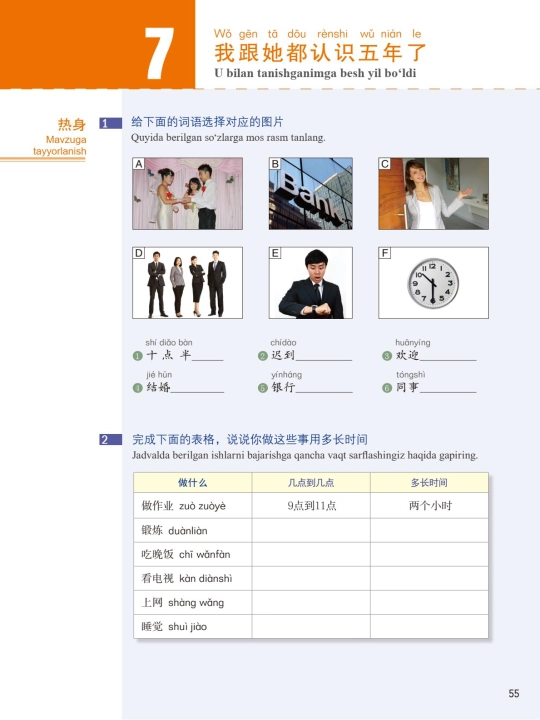Click instruction 给下面的词语选择对应的图片
The image size is (540, 720).
[x=207, y=122]
